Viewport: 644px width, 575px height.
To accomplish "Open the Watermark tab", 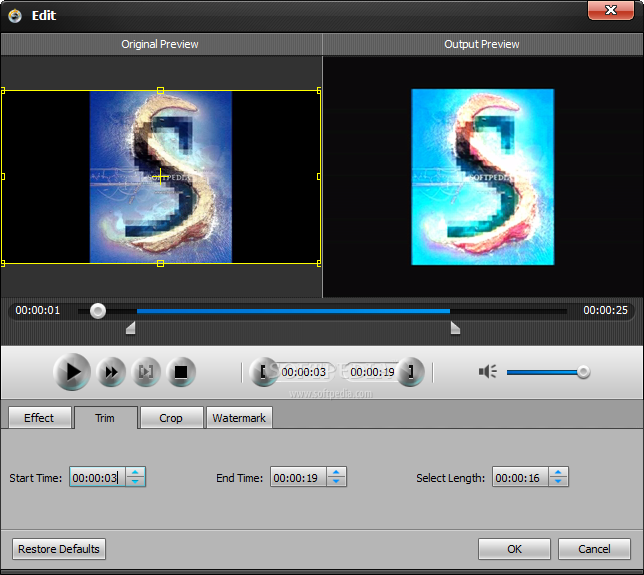I will click(x=239, y=418).
